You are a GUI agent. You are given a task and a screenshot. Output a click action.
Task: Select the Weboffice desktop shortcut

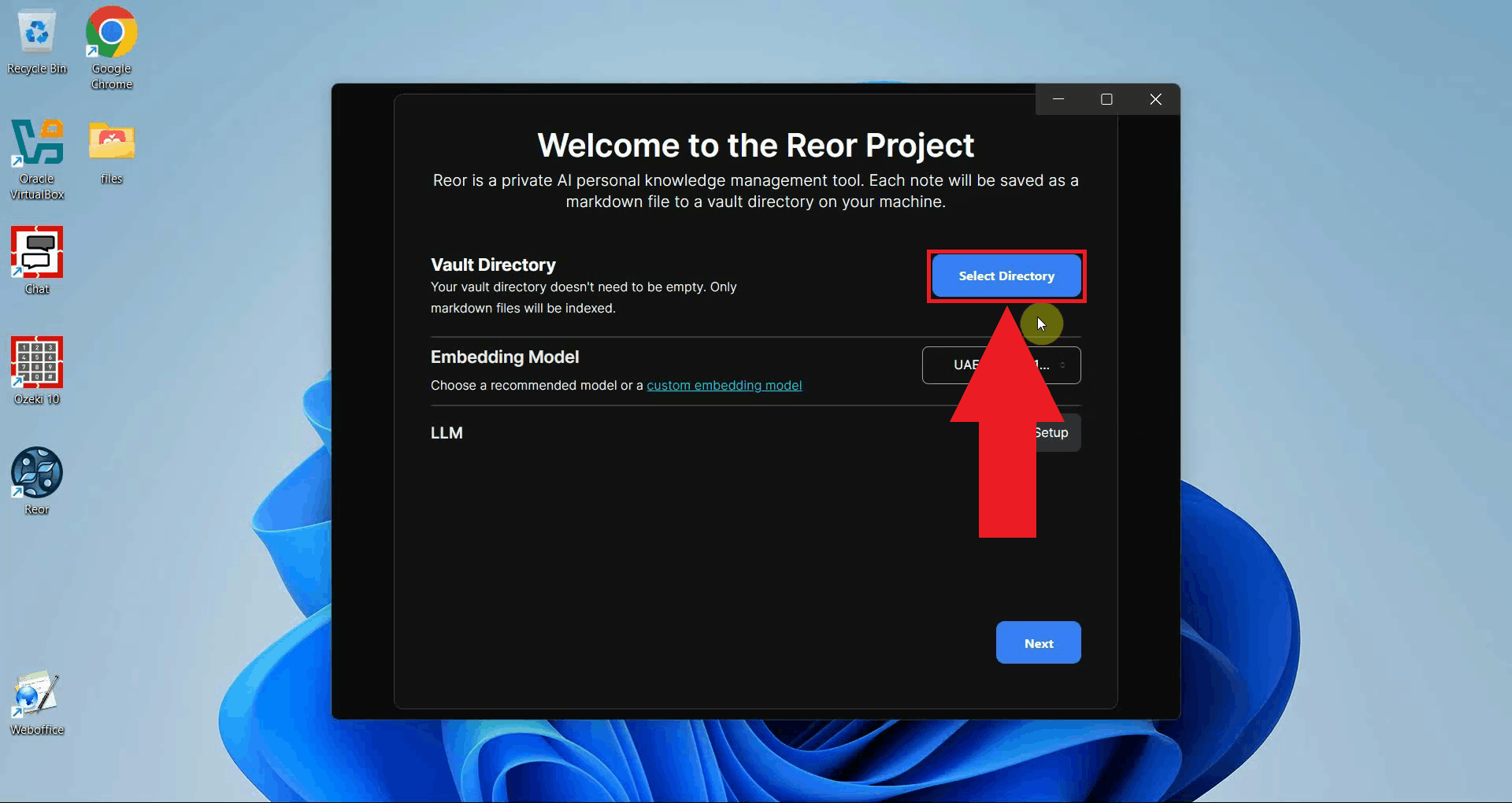point(36,702)
